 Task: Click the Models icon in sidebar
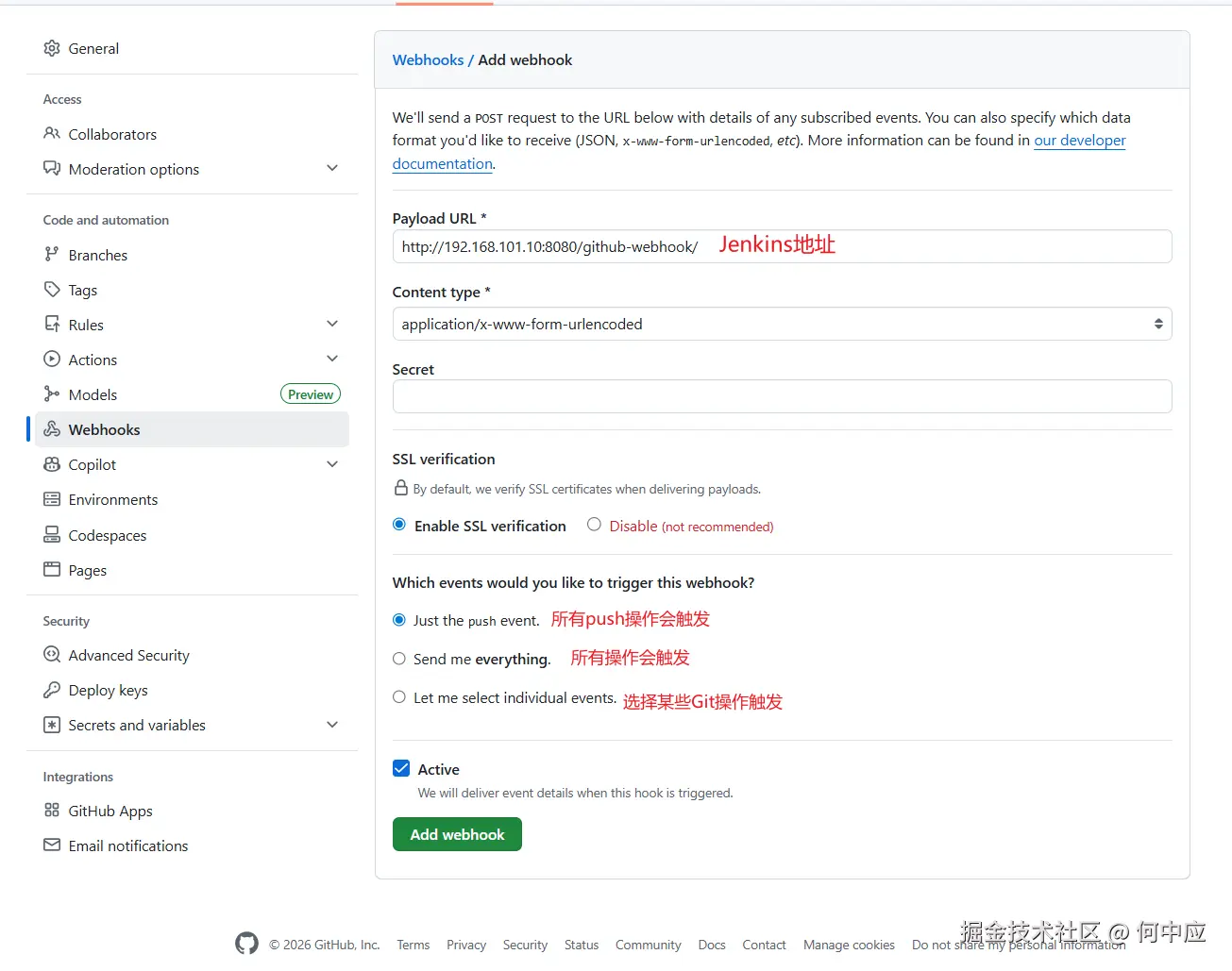coord(52,394)
